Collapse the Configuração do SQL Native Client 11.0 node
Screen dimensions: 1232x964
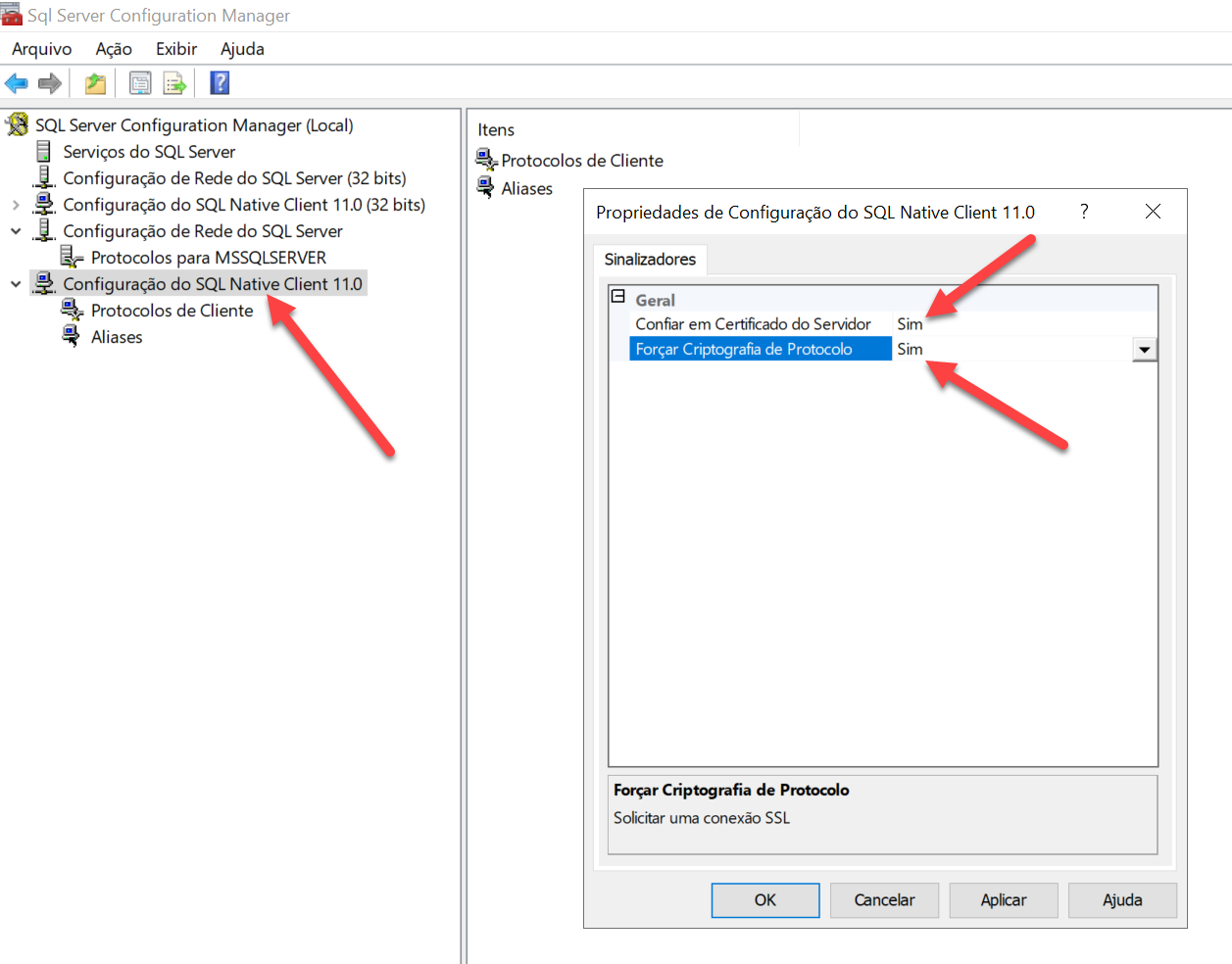[16, 284]
